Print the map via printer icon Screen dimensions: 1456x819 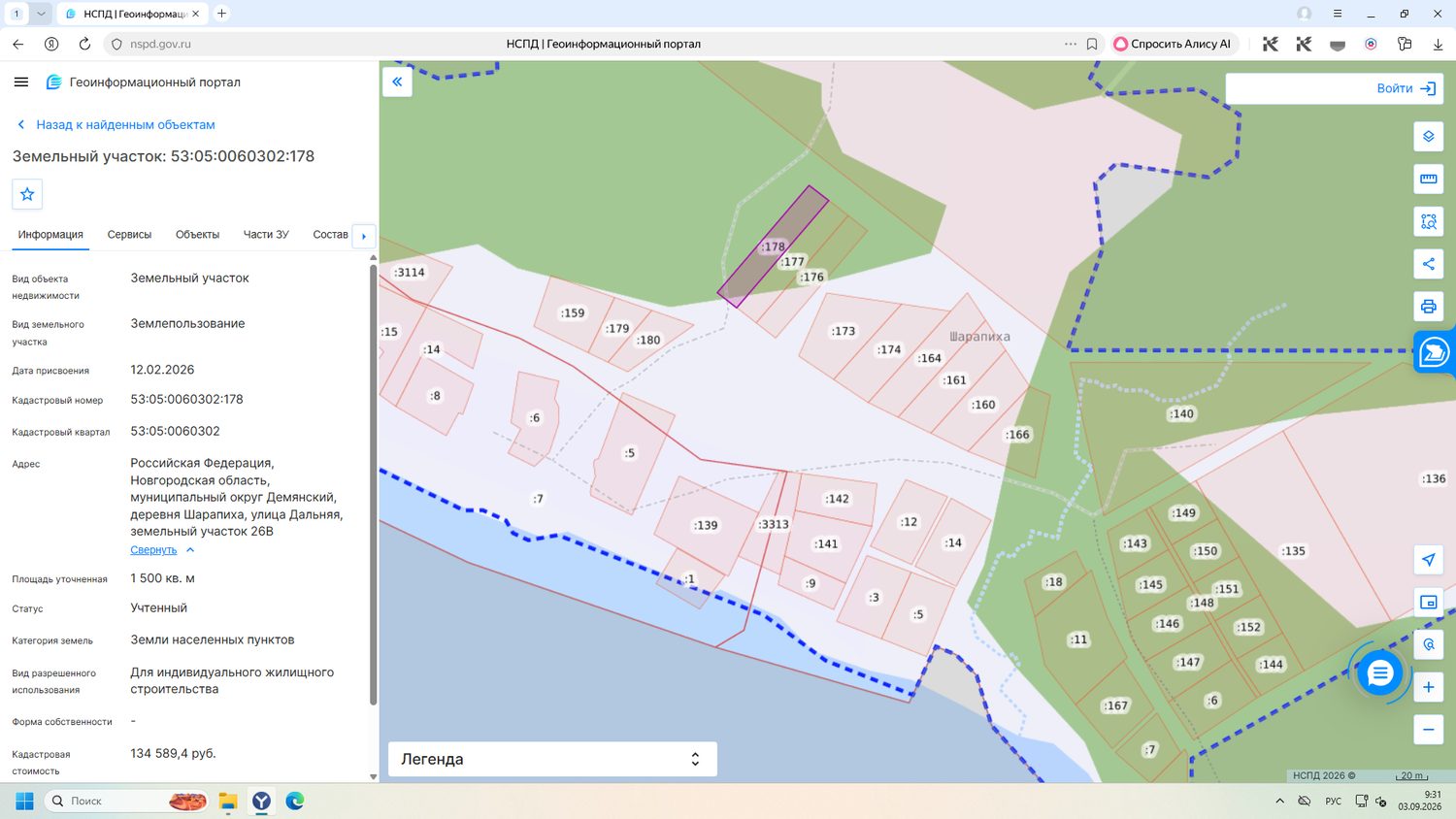coord(1428,307)
